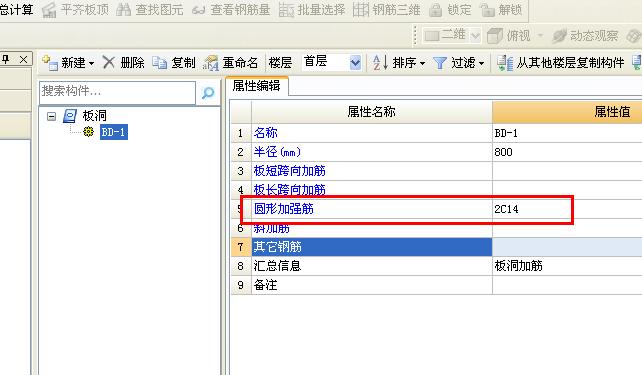The height and width of the screenshot is (375, 642).
Task: Click the 重命名 (Rename) icon
Action: pos(210,63)
